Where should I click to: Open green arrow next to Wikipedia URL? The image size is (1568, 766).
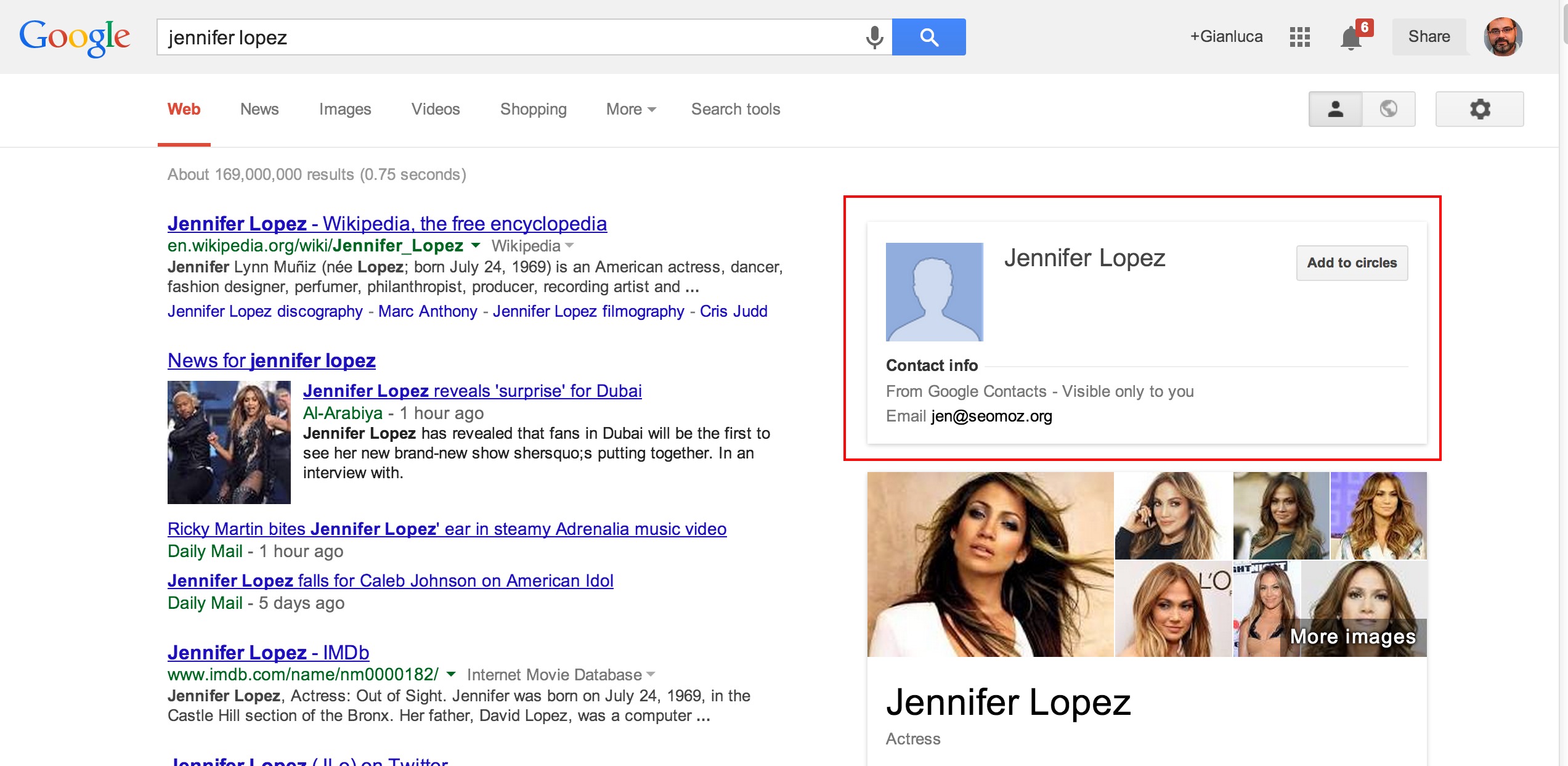pyautogui.click(x=476, y=245)
